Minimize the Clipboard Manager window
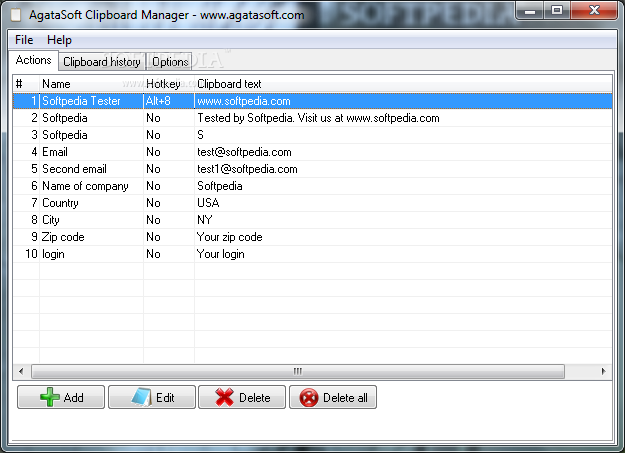This screenshot has height=453, width=625. click(x=530, y=10)
